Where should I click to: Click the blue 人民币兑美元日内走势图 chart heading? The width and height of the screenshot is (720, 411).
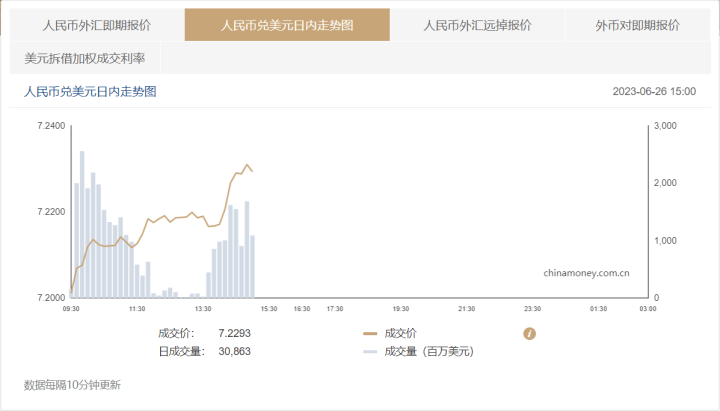pyautogui.click(x=90, y=91)
